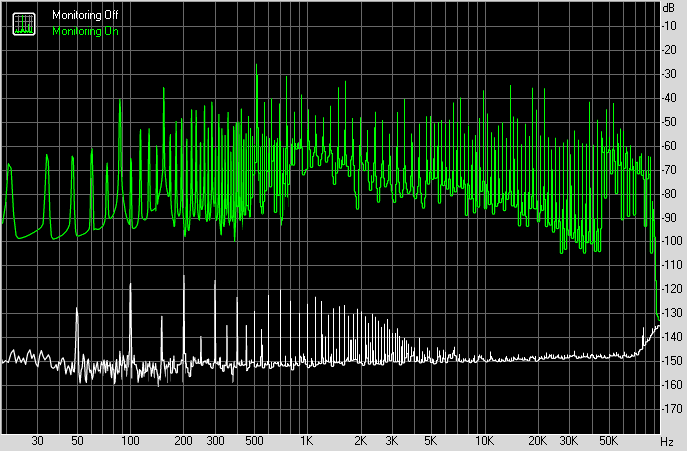Click the 20K frequency label
The image size is (687, 451).
tap(537, 440)
